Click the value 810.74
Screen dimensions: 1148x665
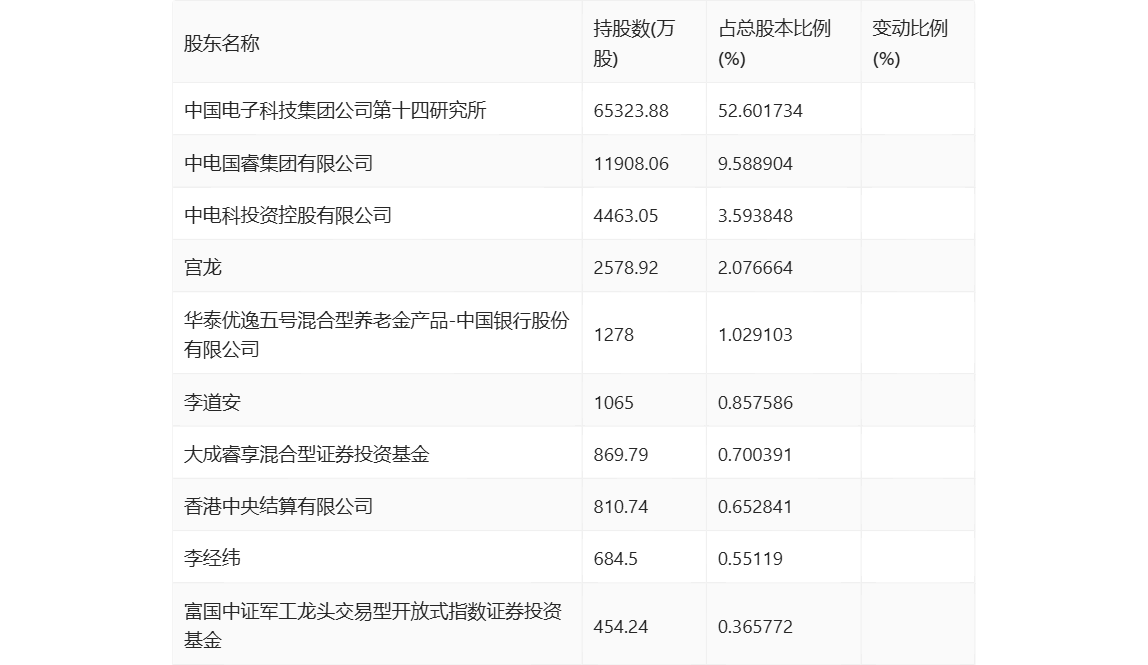[x=621, y=506]
